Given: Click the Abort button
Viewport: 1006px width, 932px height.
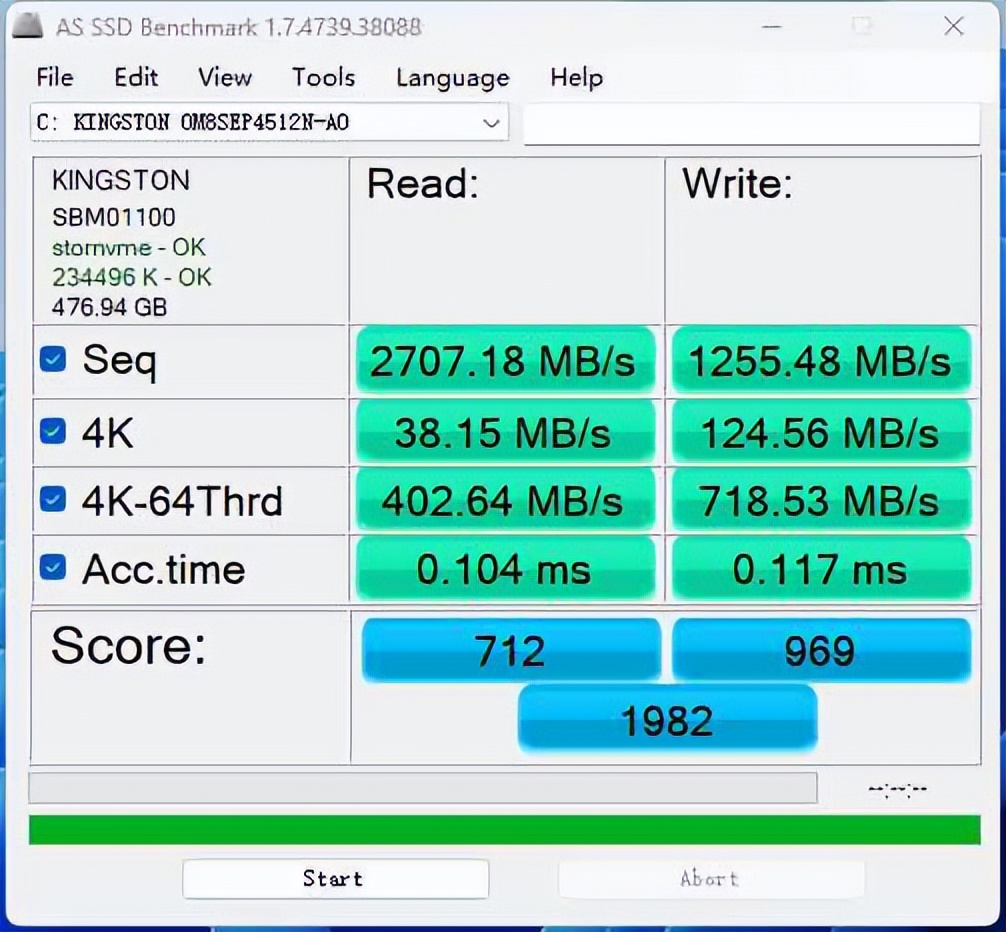Looking at the screenshot, I should [x=710, y=879].
